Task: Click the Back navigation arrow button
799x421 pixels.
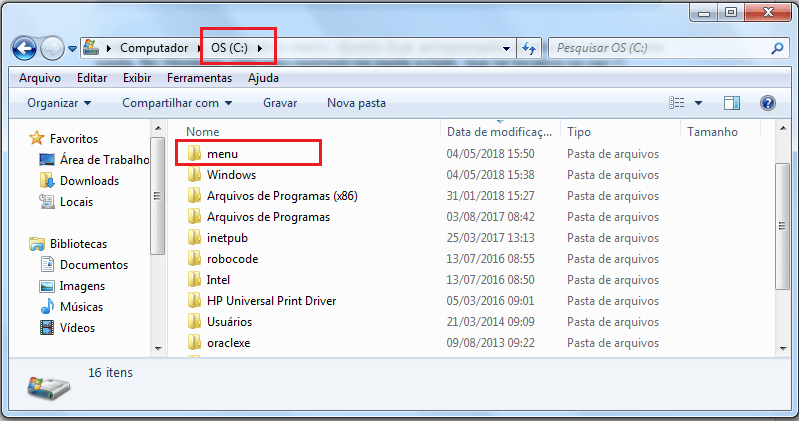Action: 25,47
